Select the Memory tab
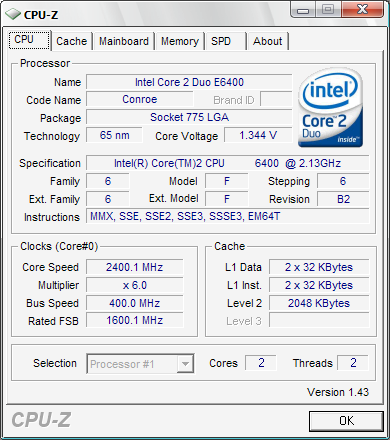Screen dimensions: 390x440 click(180, 41)
